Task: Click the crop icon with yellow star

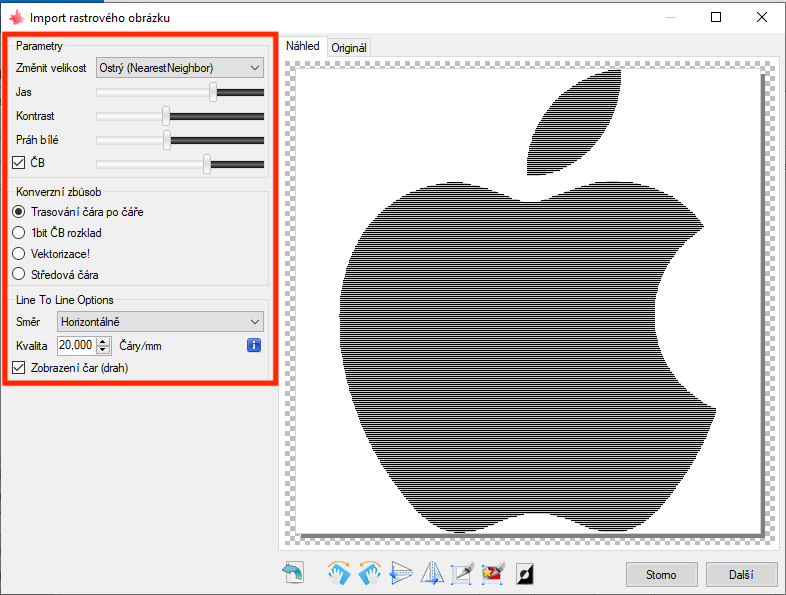Action: [492, 573]
